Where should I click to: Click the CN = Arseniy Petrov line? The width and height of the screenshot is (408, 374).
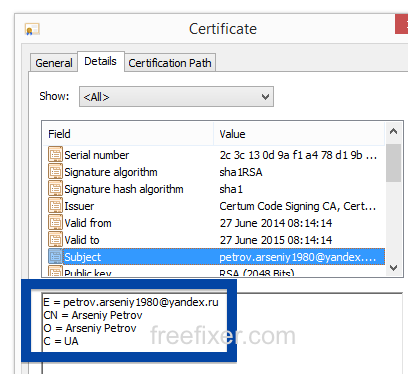pos(93,315)
